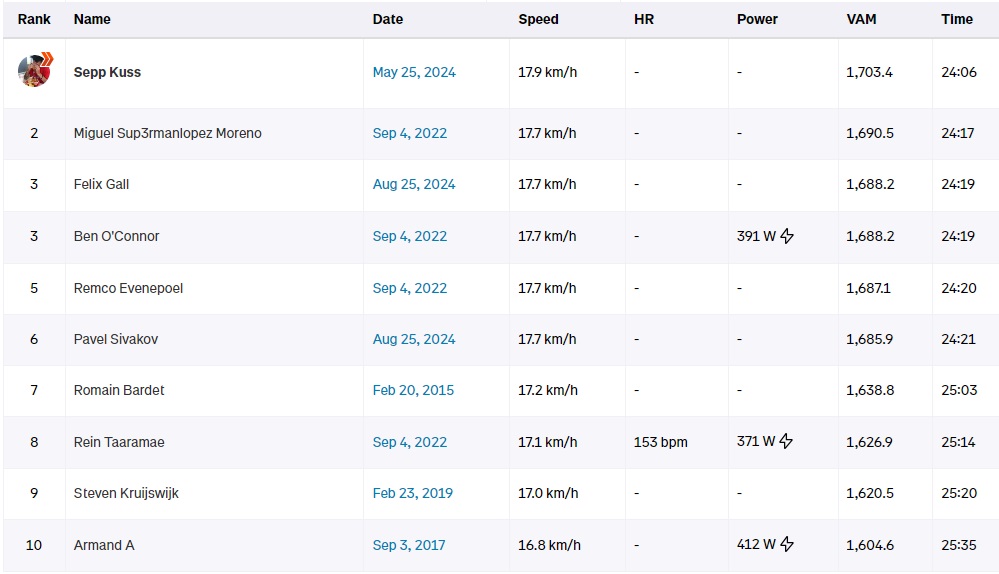The image size is (999, 574).
Task: Open the Sep 3, 2017 activity link
Action: [409, 545]
